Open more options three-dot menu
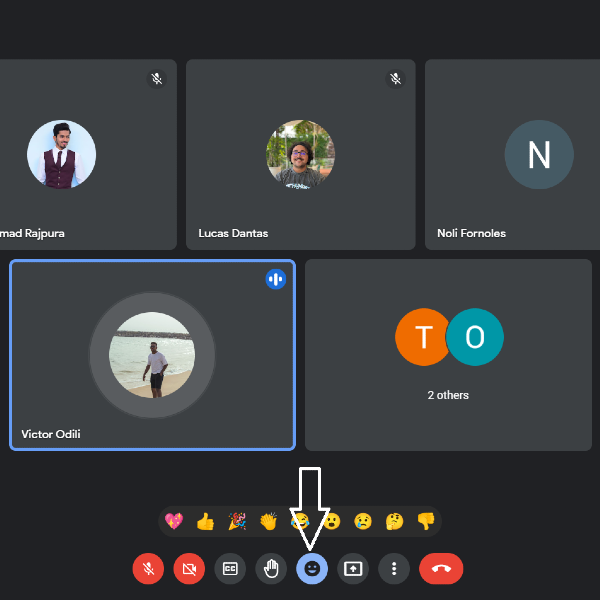600x600 pixels. tap(394, 569)
